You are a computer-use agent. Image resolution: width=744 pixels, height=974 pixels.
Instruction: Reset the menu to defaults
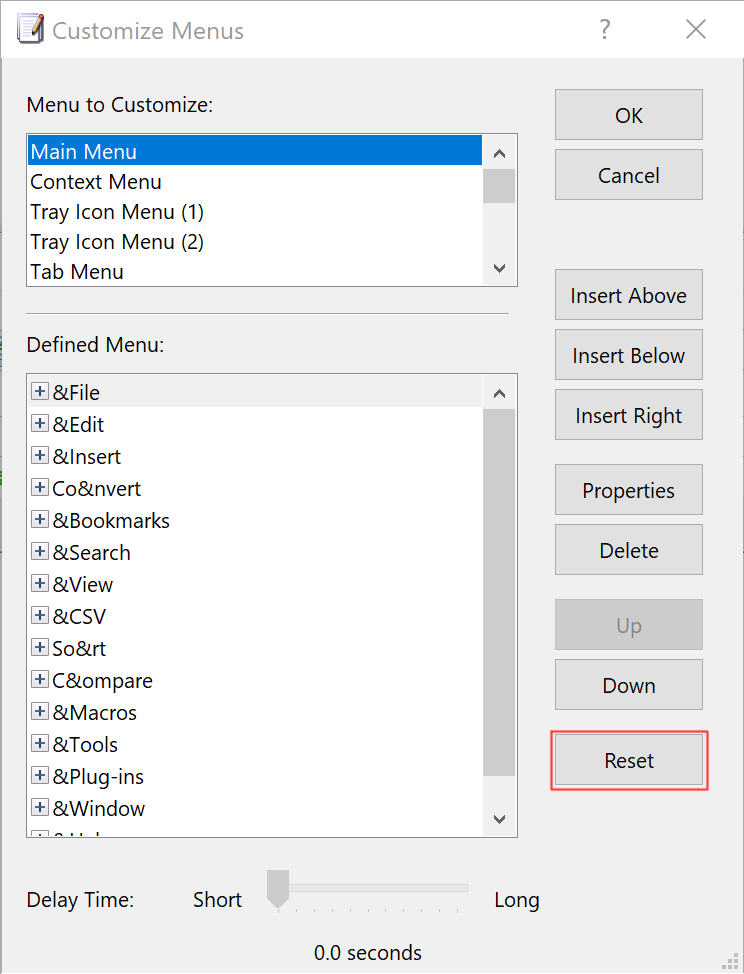coord(628,760)
